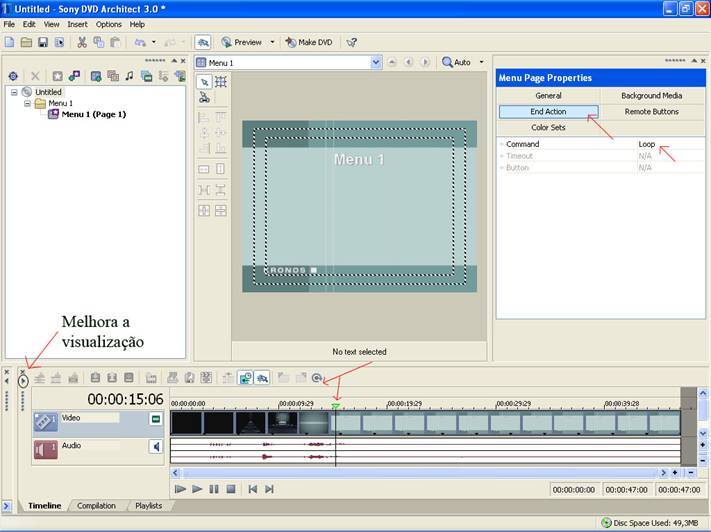The width and height of the screenshot is (711, 532).
Task: Click the Insert music note icon
Action: coord(130,76)
